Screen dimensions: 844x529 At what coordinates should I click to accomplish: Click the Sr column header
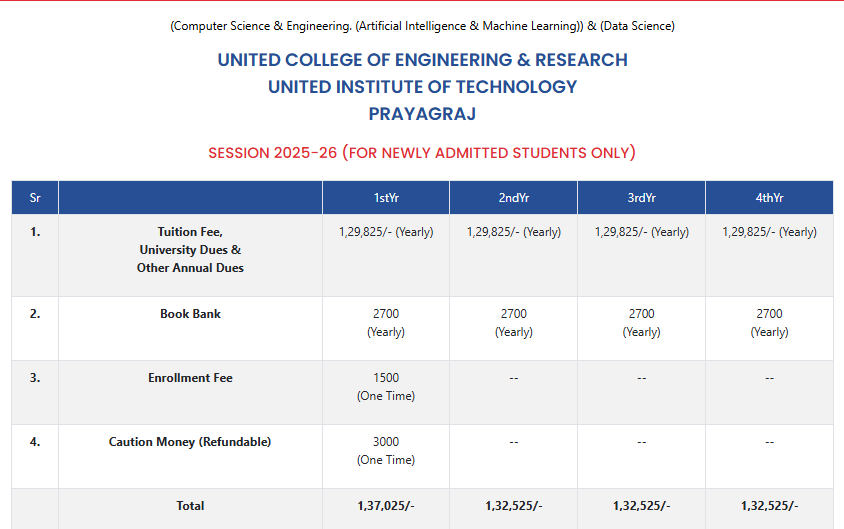coord(35,198)
